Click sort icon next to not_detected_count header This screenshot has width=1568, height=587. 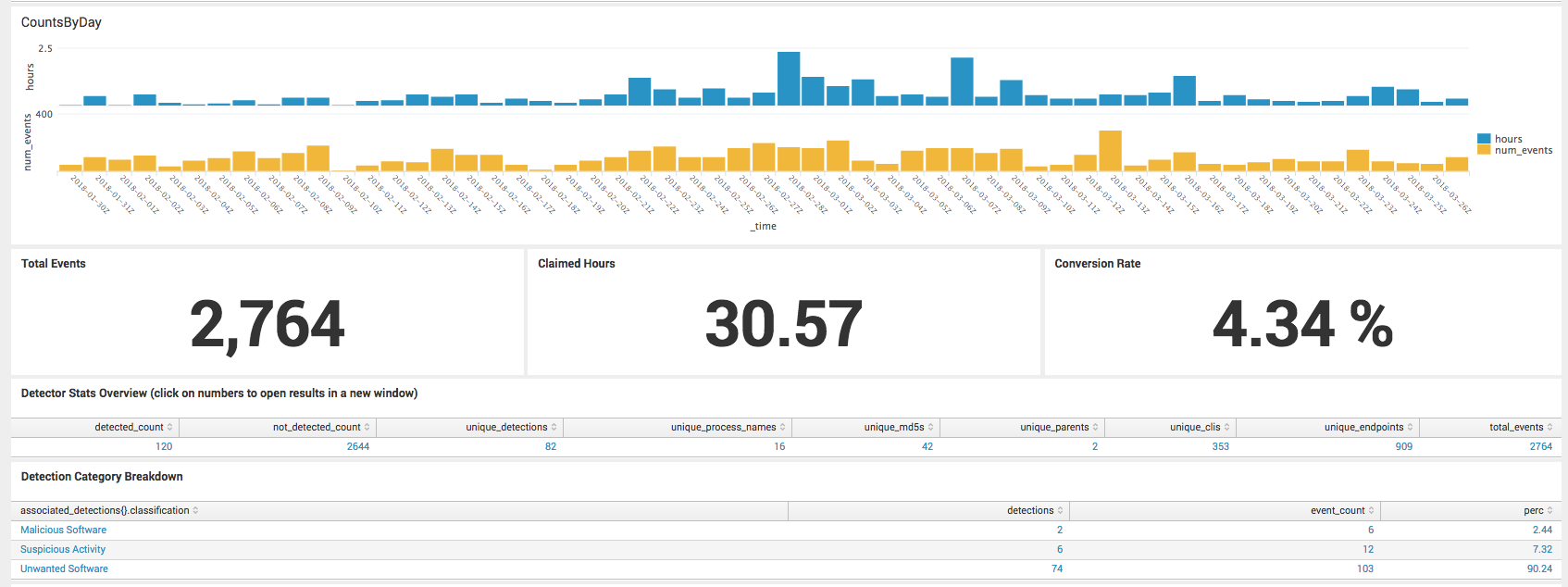click(x=367, y=427)
